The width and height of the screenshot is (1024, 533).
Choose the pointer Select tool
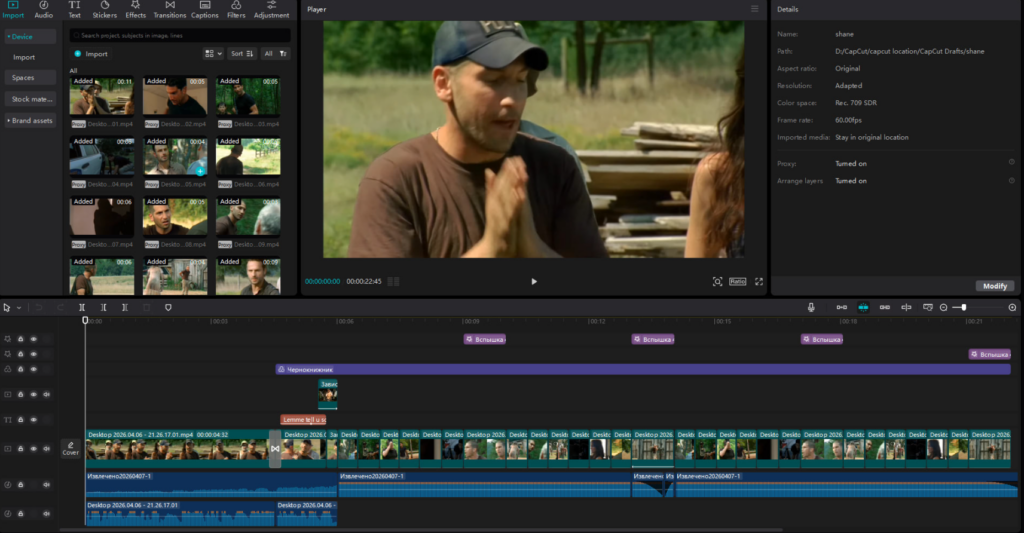click(7, 308)
